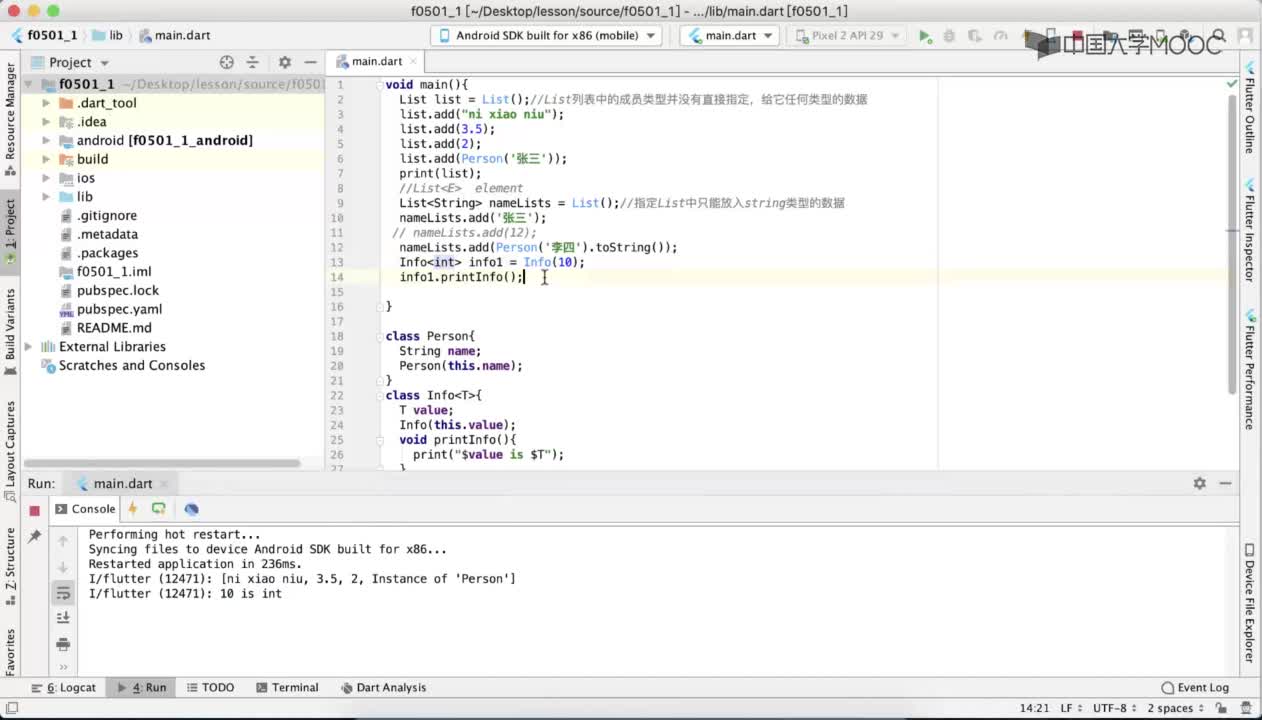Show more console actions chevrons

63,667
